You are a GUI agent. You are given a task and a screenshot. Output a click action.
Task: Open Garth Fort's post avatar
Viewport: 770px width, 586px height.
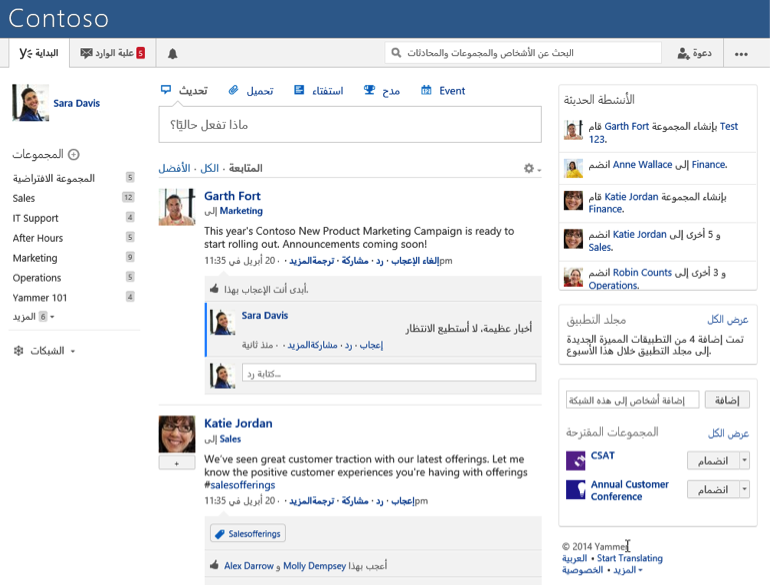177,207
